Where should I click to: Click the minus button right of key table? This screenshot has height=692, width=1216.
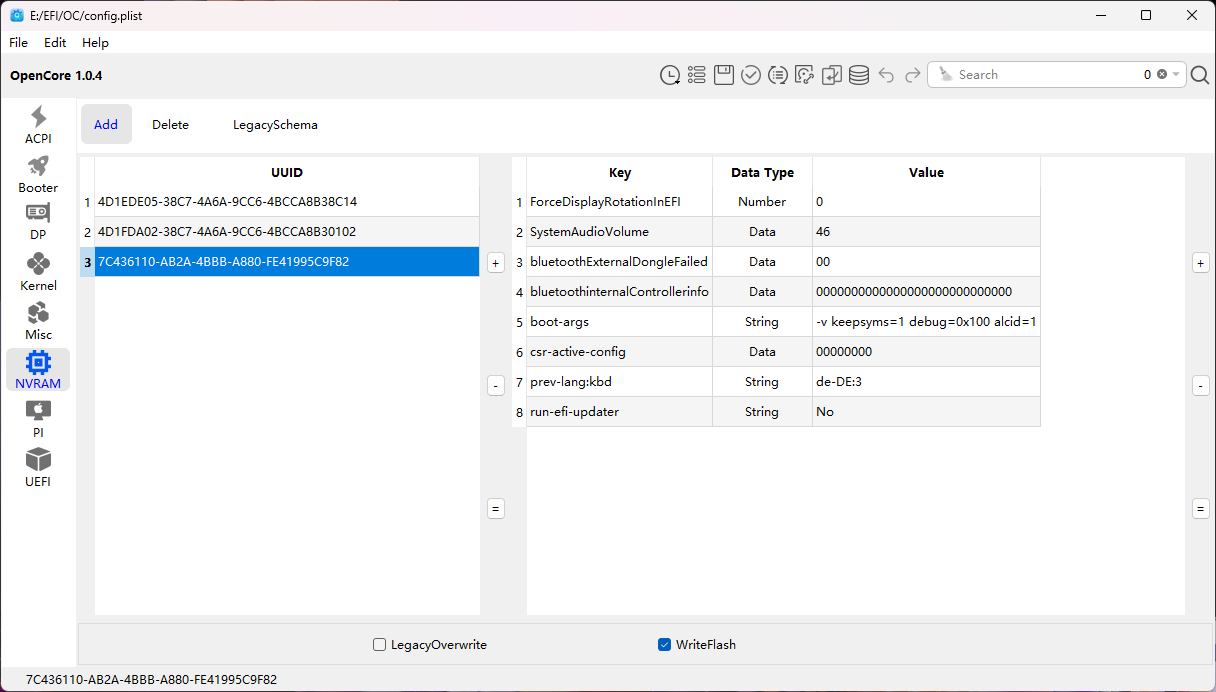point(1201,386)
